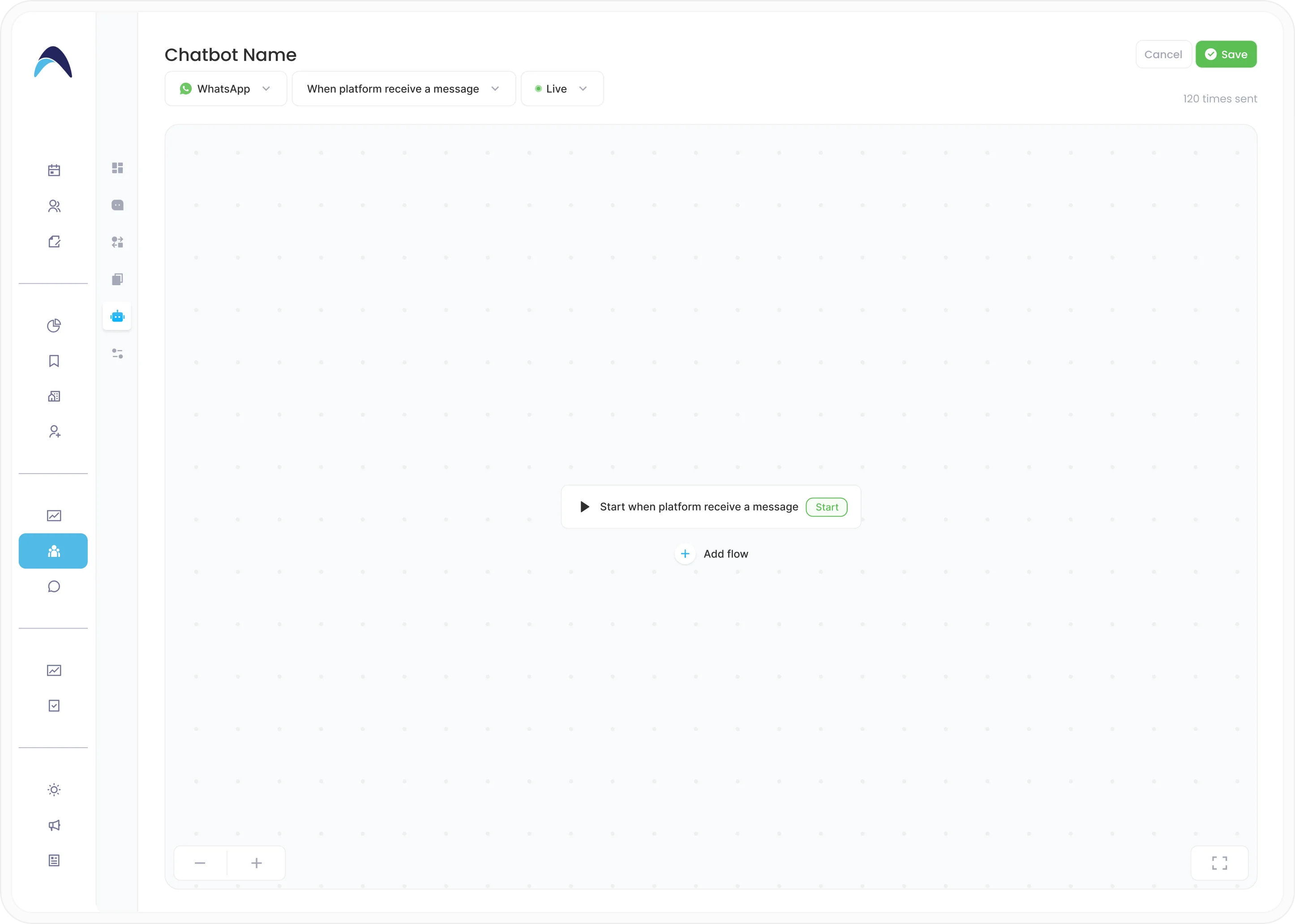Open the two-people contacts icon

54,206
